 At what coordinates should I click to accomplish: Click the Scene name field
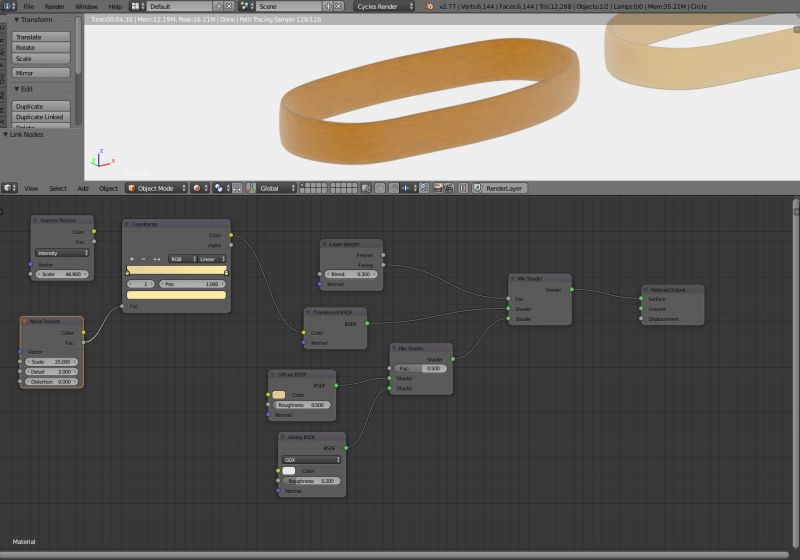coord(289,7)
